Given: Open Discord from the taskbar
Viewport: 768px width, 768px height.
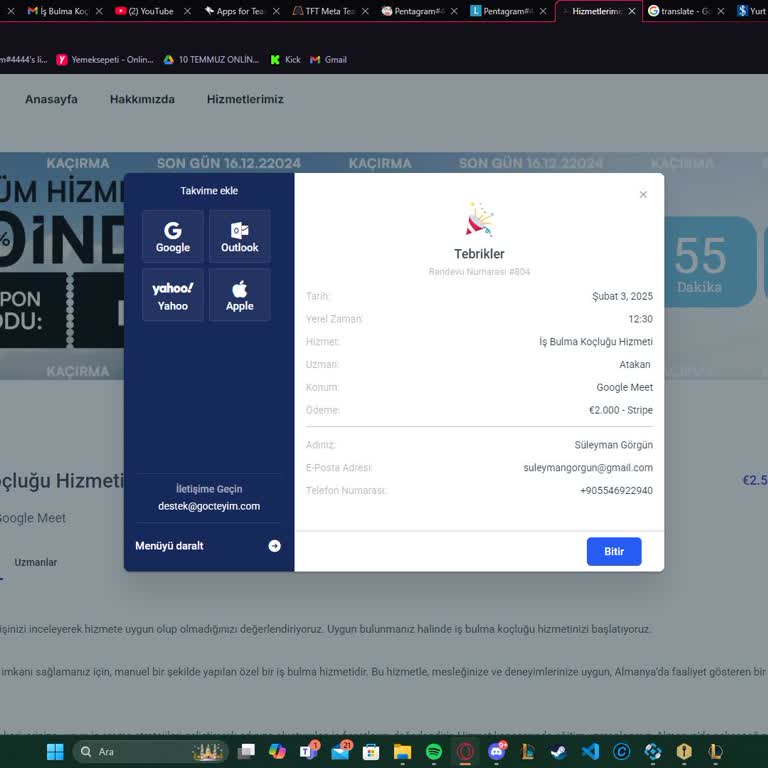Looking at the screenshot, I should (497, 751).
